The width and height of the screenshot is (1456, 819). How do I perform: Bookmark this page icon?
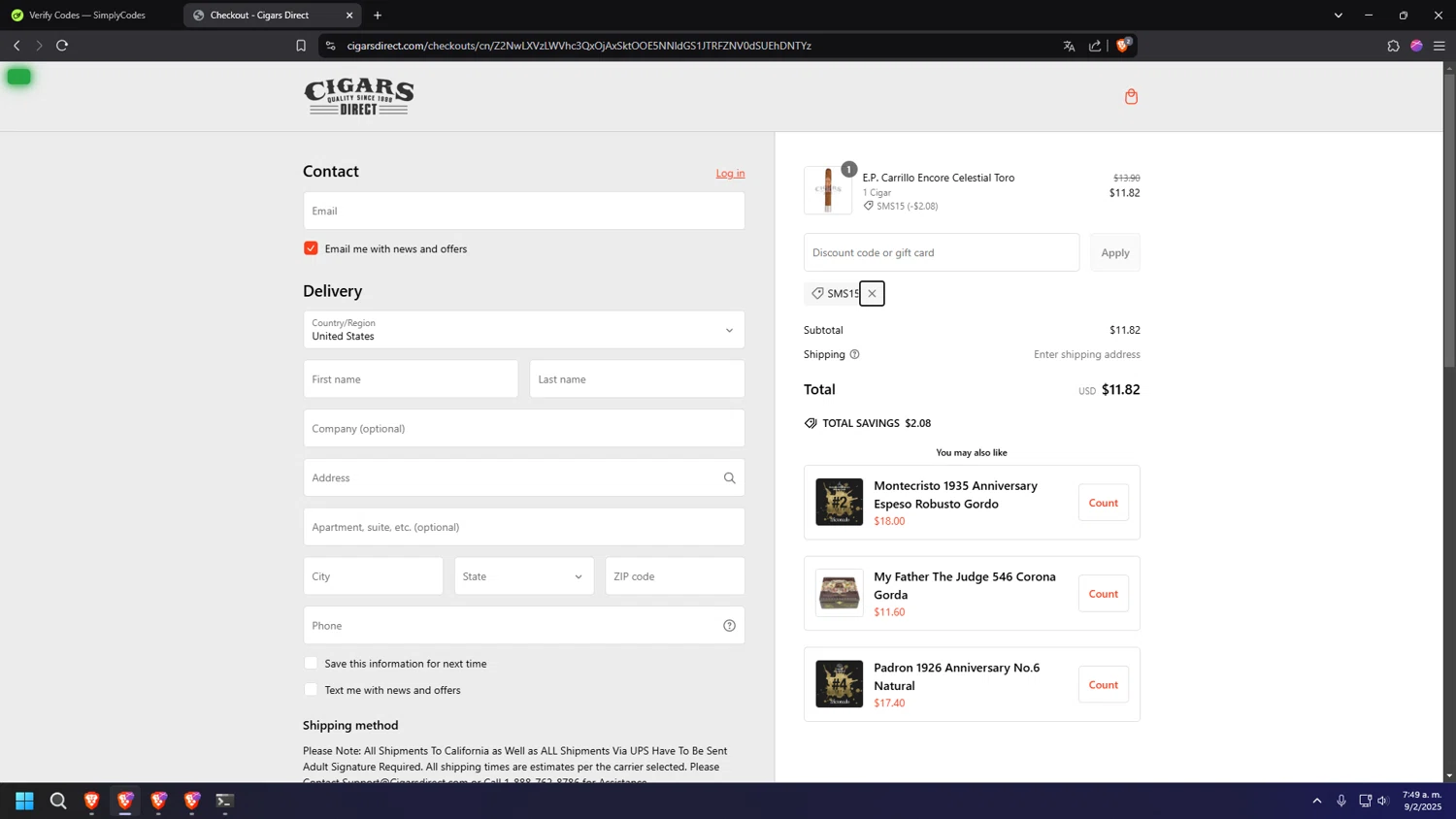tap(301, 46)
